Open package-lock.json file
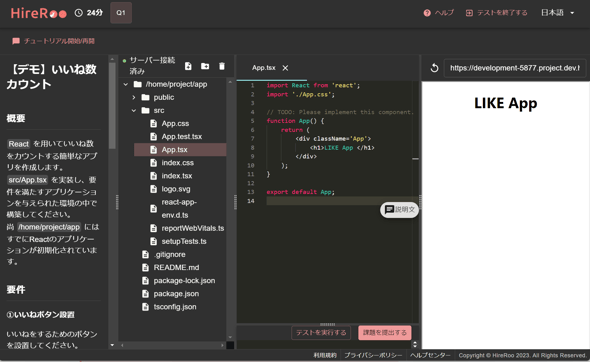Viewport: 590px width, 362px height. click(x=184, y=281)
